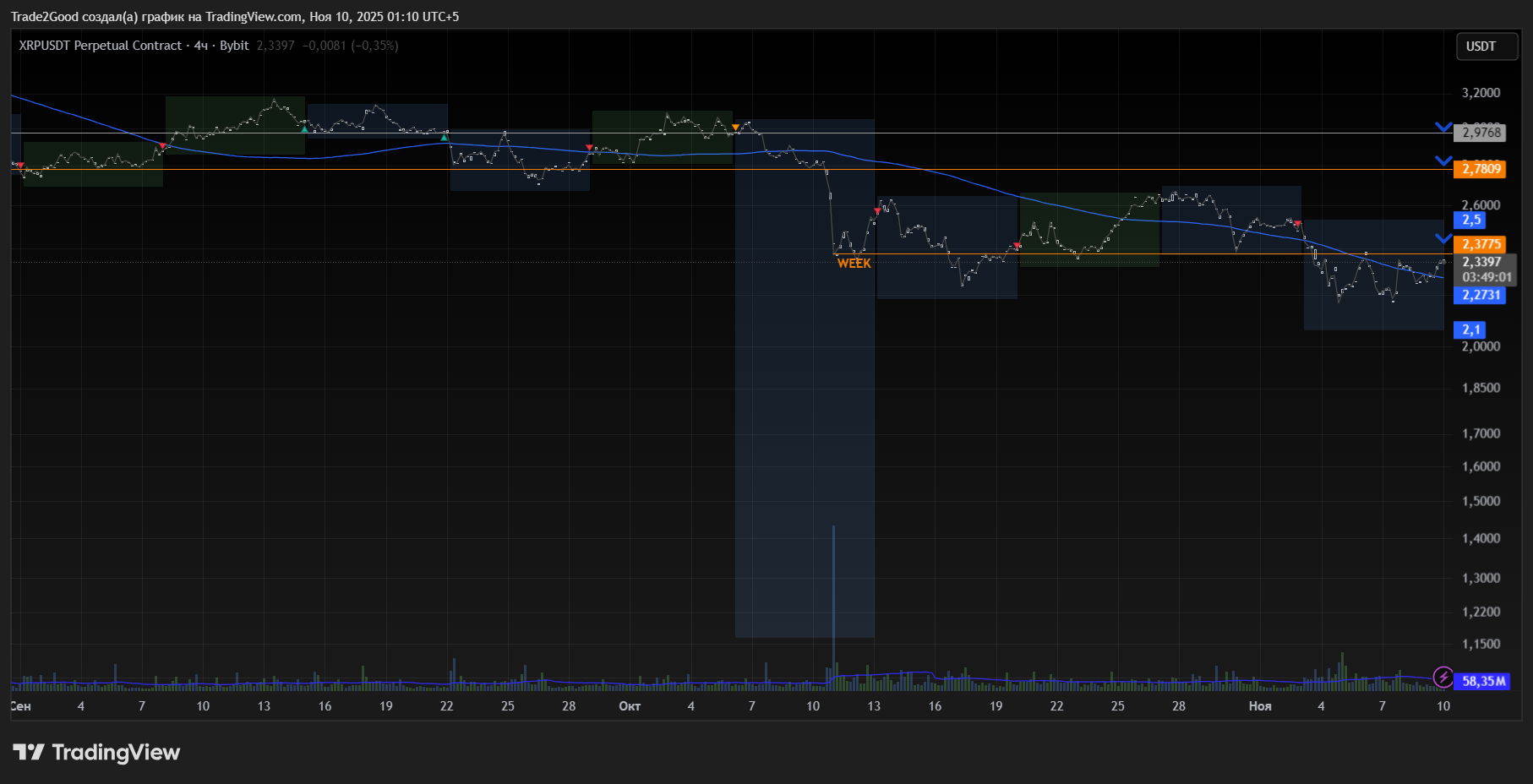Click the orange down-triangle marker on the chart
The image size is (1533, 784).
(x=735, y=128)
